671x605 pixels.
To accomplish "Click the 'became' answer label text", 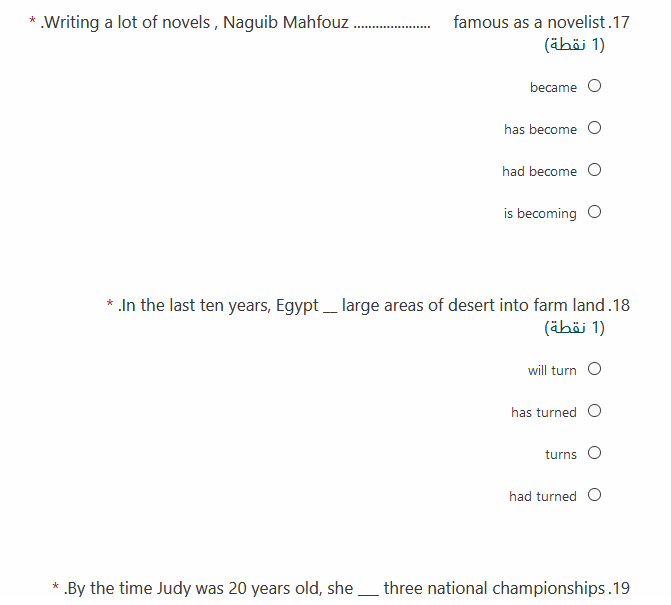I will tap(553, 87).
